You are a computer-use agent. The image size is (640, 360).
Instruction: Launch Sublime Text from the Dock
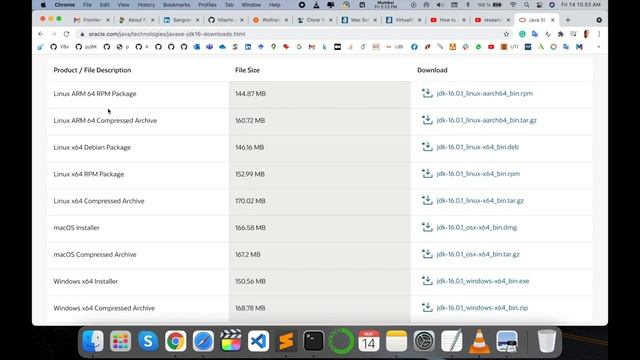point(286,341)
